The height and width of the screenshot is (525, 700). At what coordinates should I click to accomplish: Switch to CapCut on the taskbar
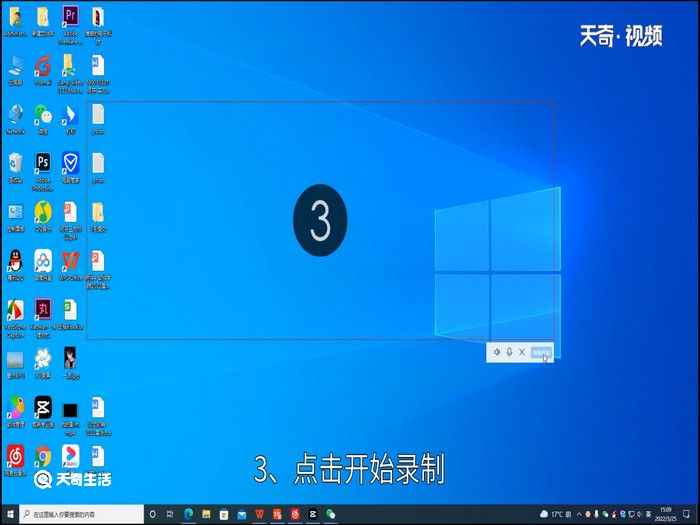point(313,515)
